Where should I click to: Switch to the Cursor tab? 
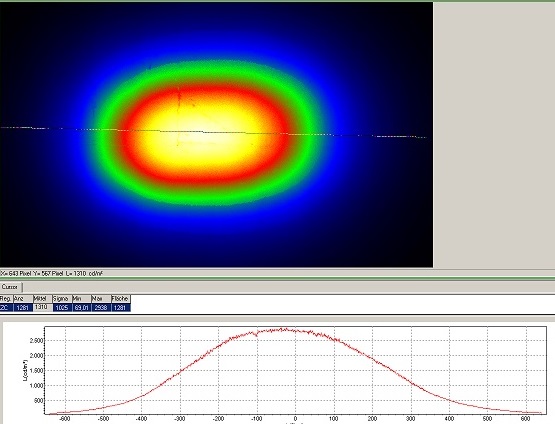pyautogui.click(x=11, y=287)
